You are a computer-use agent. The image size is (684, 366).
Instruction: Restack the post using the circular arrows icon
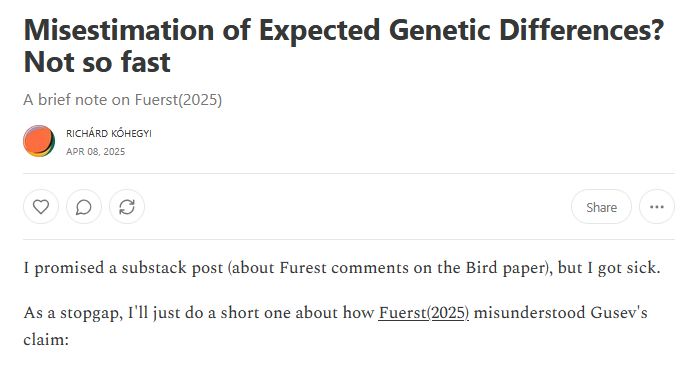(127, 207)
